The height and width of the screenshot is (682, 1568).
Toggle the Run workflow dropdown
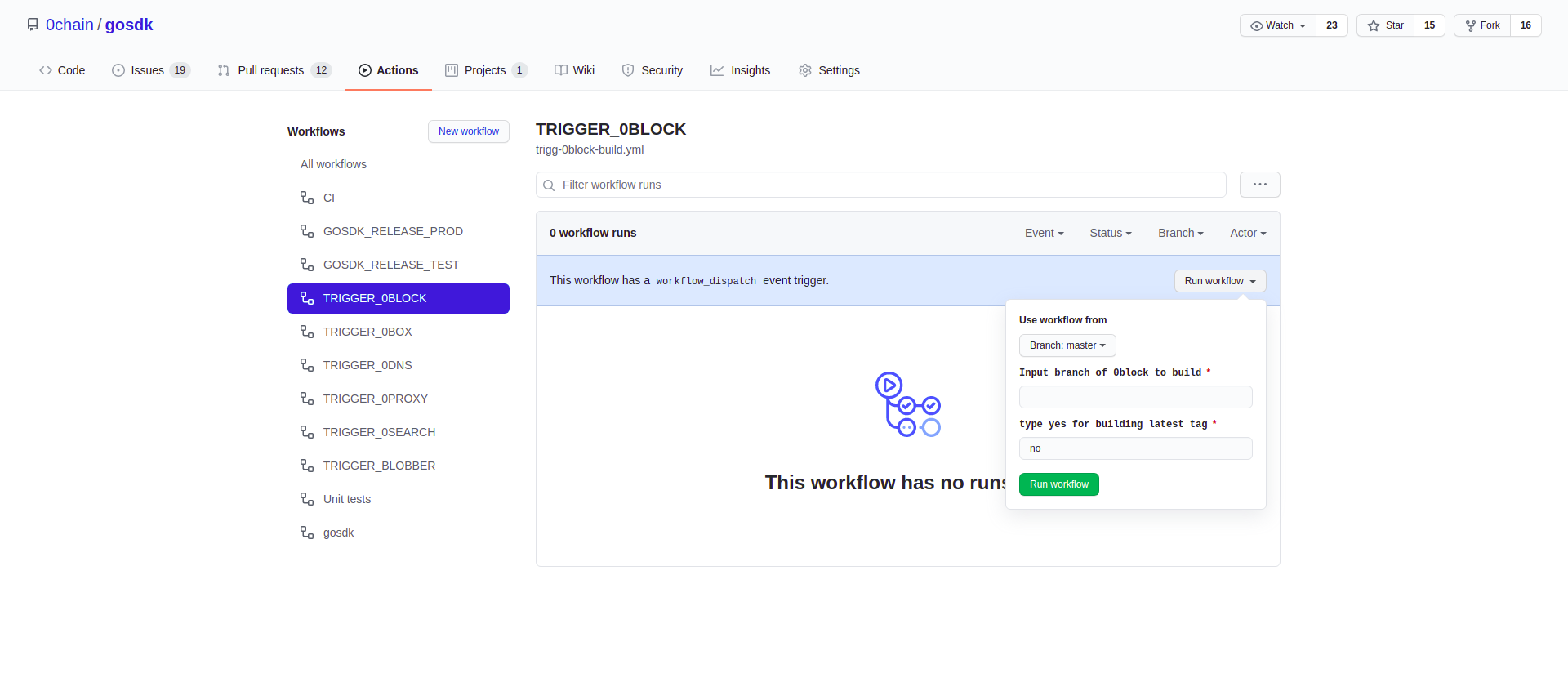[x=1220, y=281]
